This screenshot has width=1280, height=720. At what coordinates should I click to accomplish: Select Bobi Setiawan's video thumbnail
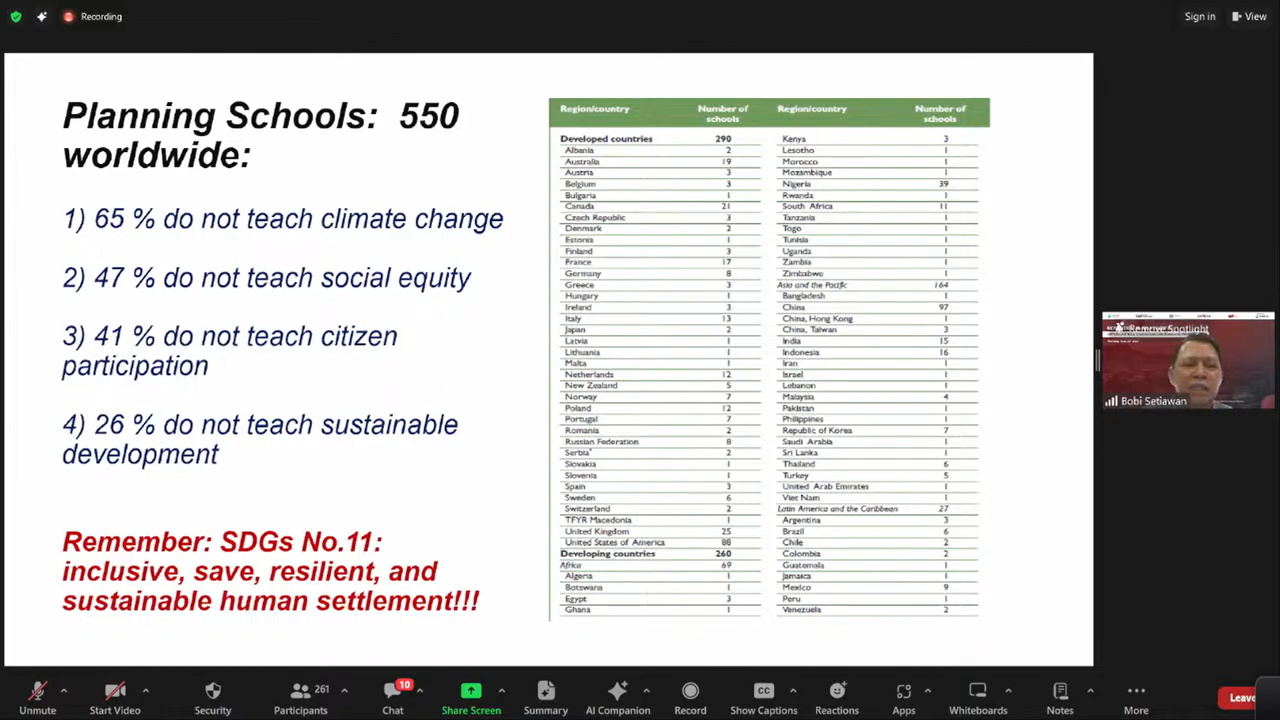[1188, 361]
